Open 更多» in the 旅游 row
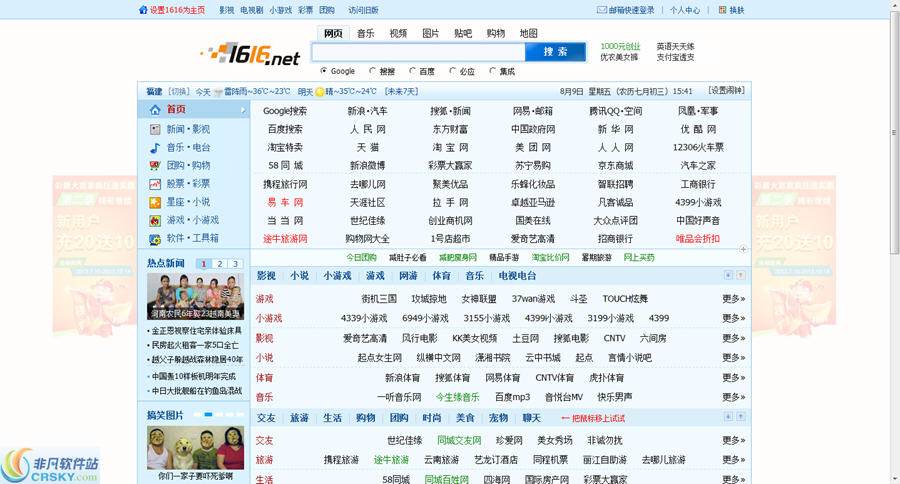Viewport: 900px width, 484px height. (734, 459)
